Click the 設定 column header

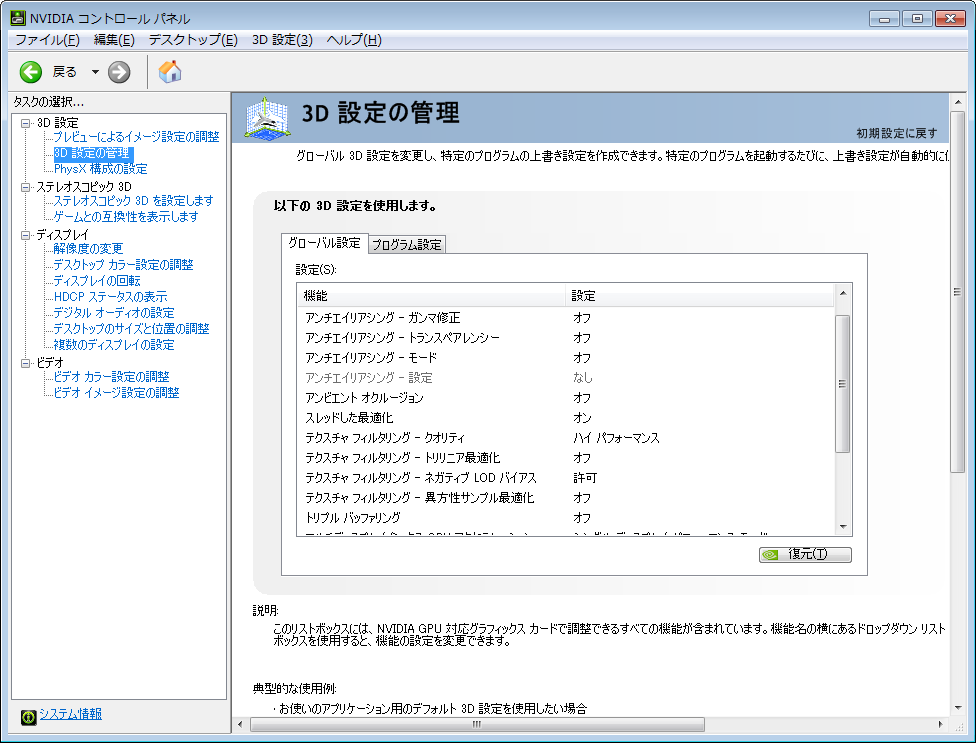(x=700, y=296)
